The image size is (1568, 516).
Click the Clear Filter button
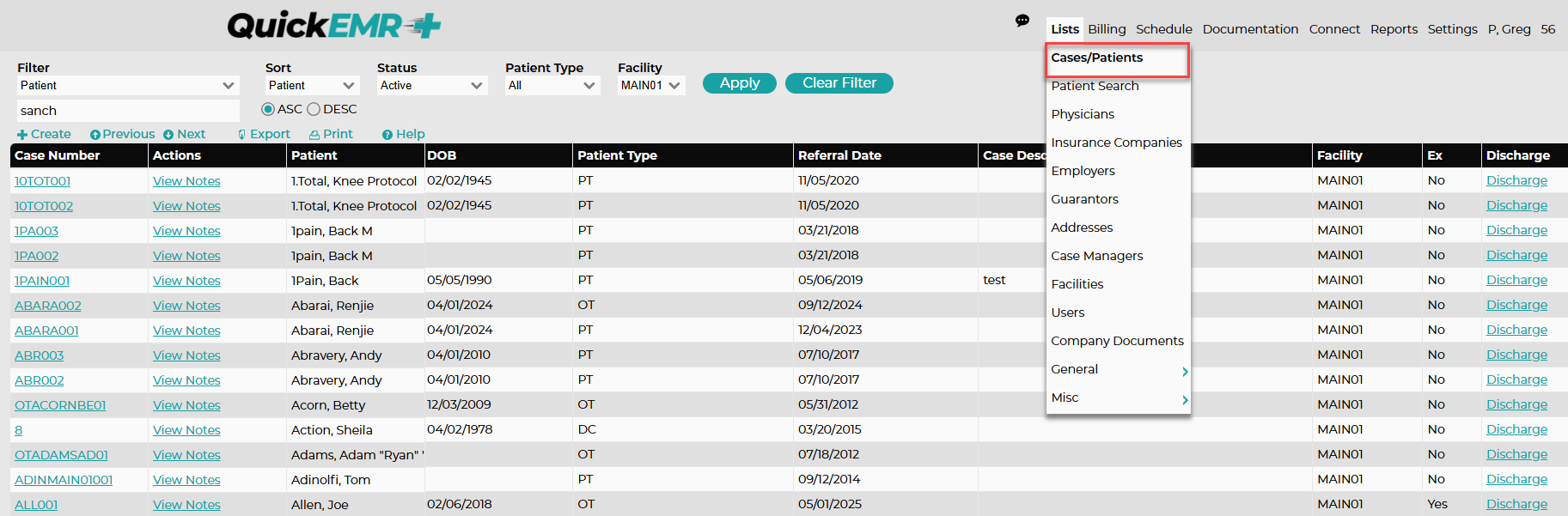tap(839, 83)
